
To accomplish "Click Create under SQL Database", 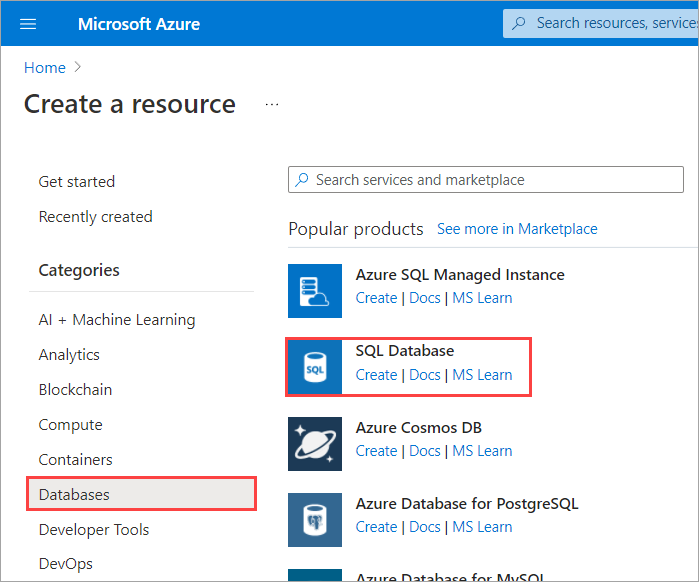I will point(376,375).
